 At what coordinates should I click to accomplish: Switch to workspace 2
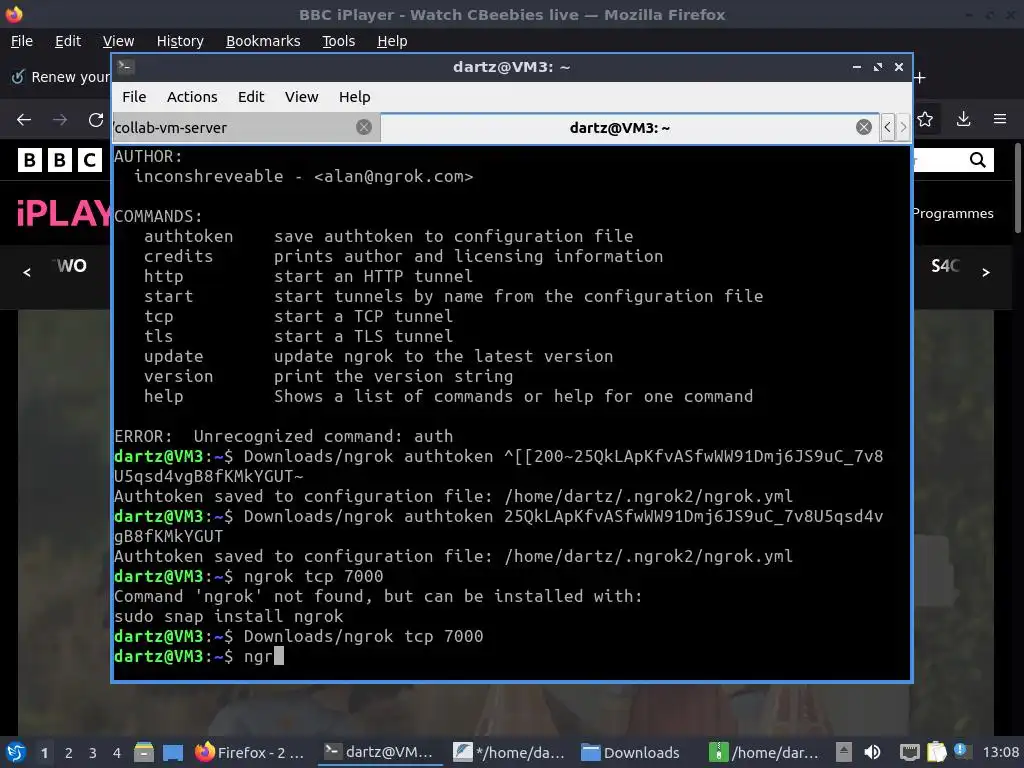point(69,753)
